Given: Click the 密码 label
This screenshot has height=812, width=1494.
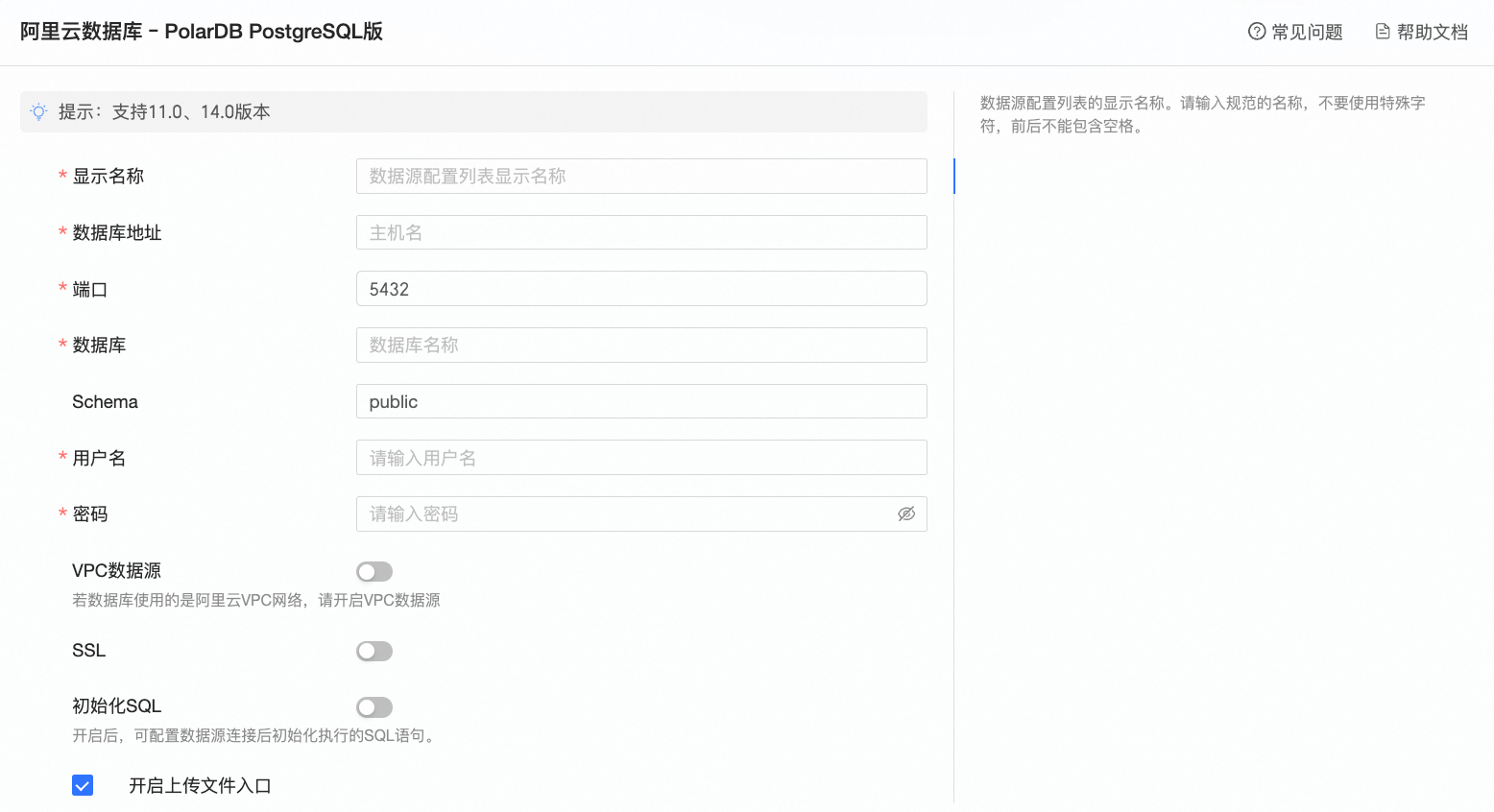Looking at the screenshot, I should [x=90, y=513].
